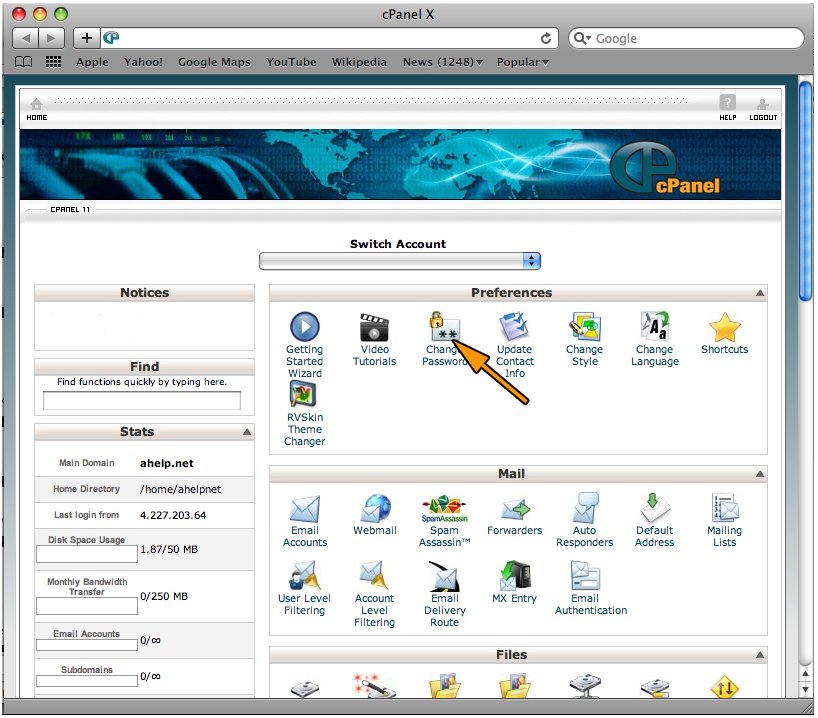Collapse the Stats panel
The width and height of the screenshot is (818, 718).
[x=247, y=432]
